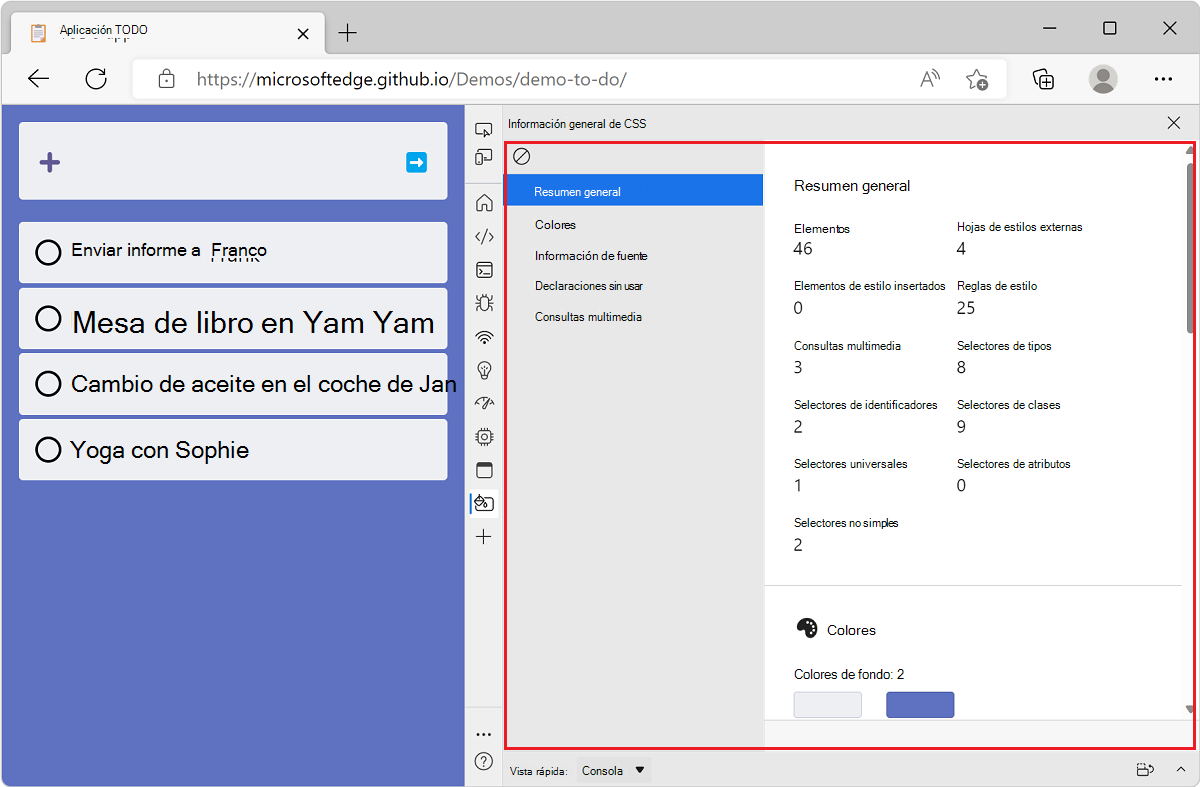Click Selectores de identificadores label
The width and height of the screenshot is (1200, 787).
point(866,405)
